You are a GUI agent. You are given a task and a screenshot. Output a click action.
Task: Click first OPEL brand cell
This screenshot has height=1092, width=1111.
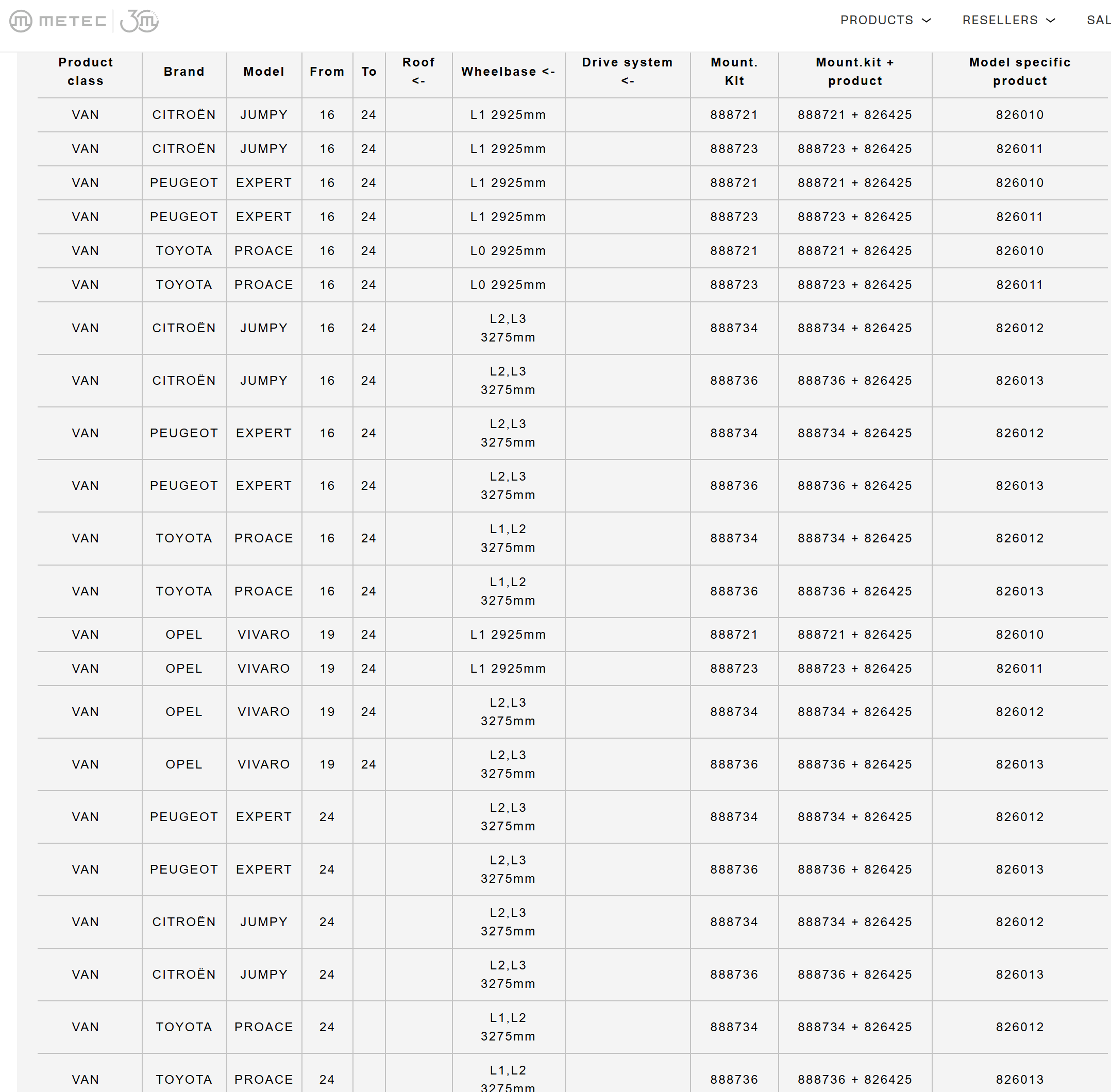183,634
